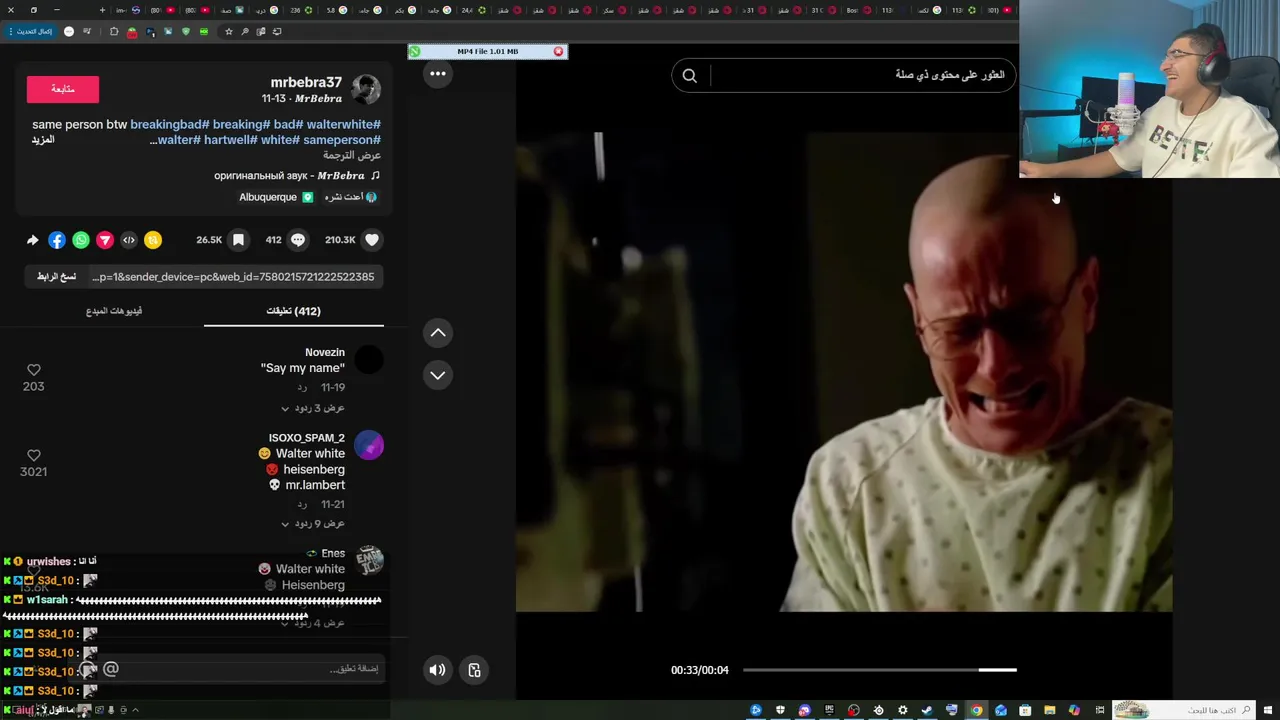Share the video to Facebook
This screenshot has width=1280, height=720.
pos(57,240)
